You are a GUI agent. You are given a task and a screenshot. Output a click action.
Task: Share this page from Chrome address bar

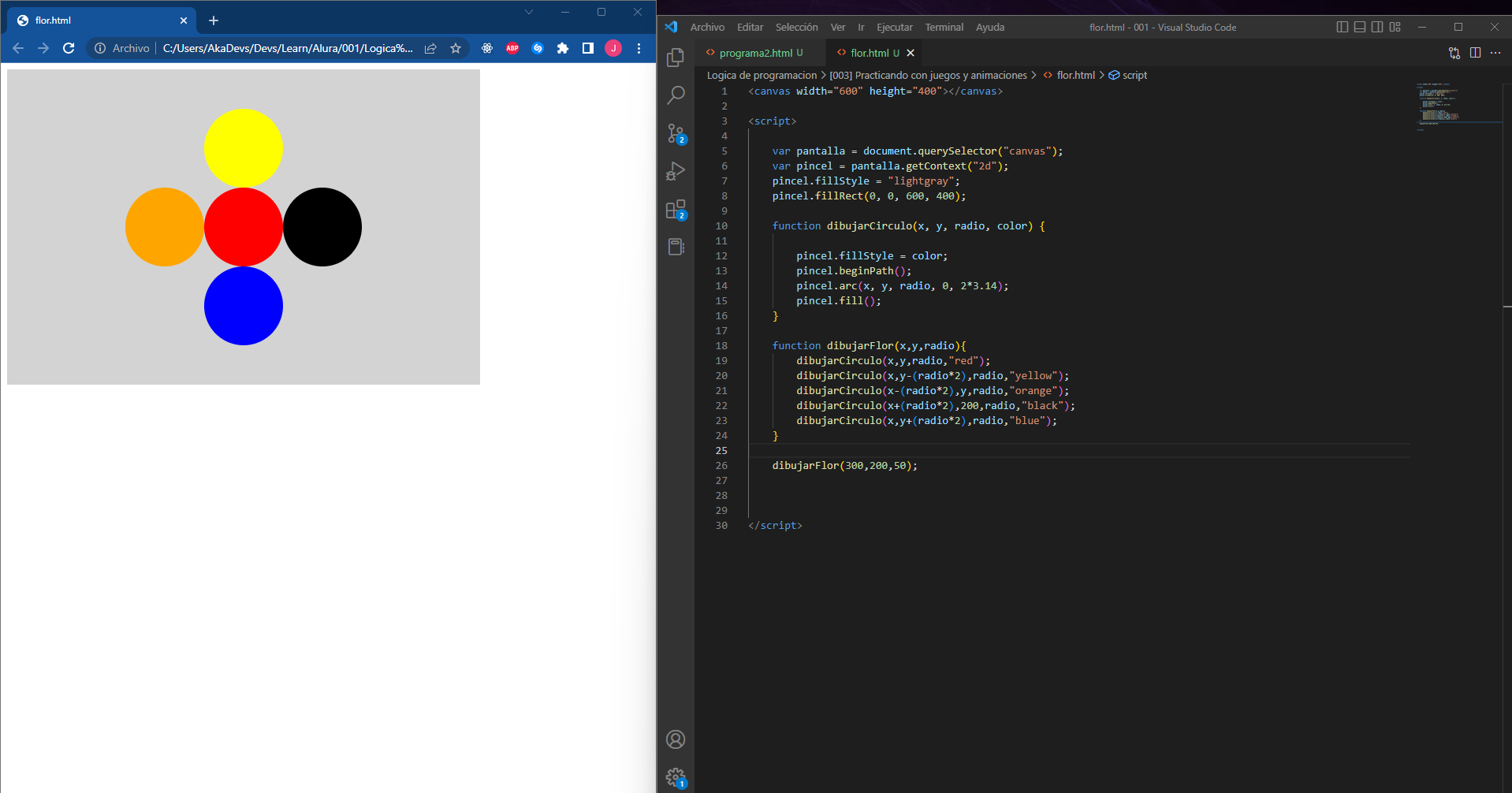(430, 48)
